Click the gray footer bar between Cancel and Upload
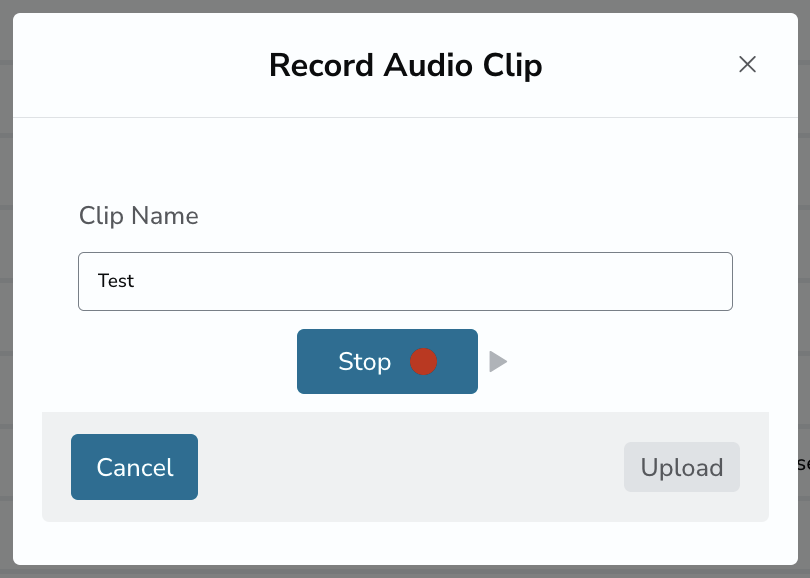Image resolution: width=810 pixels, height=578 pixels. coord(411,467)
